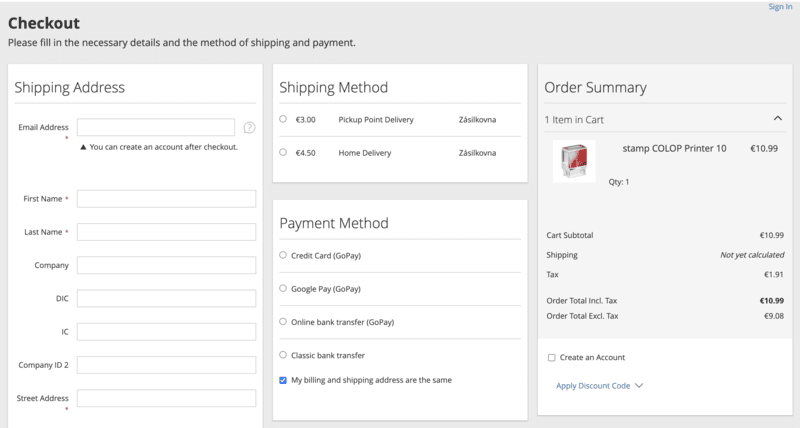This screenshot has width=800, height=428.
Task: Click the Email Address input field
Action: pyautogui.click(x=155, y=127)
